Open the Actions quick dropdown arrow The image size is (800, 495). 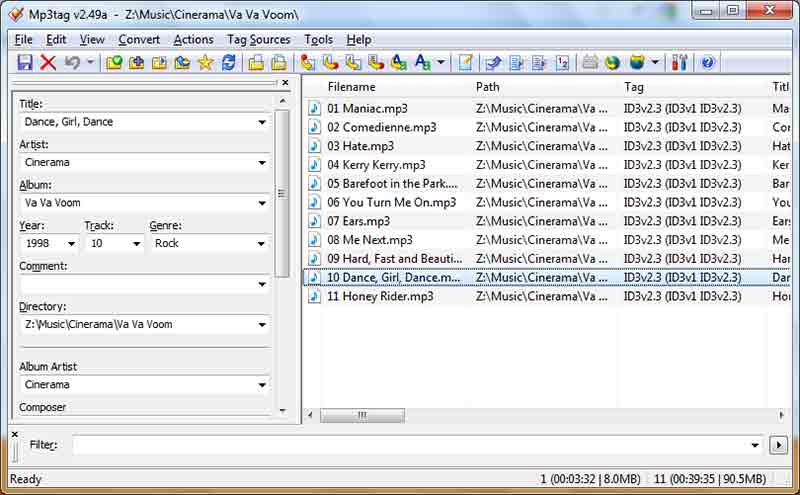click(x=441, y=62)
